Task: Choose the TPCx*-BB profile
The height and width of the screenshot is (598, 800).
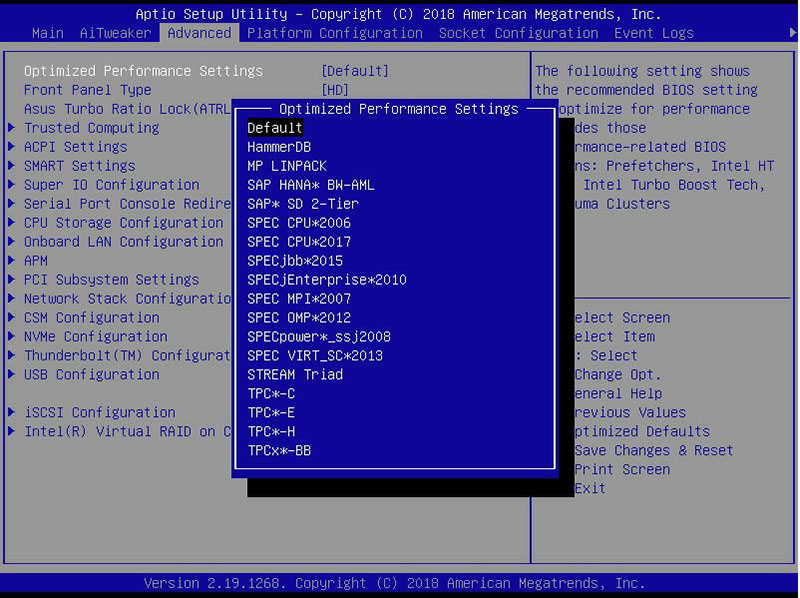Action: pyautogui.click(x=279, y=451)
